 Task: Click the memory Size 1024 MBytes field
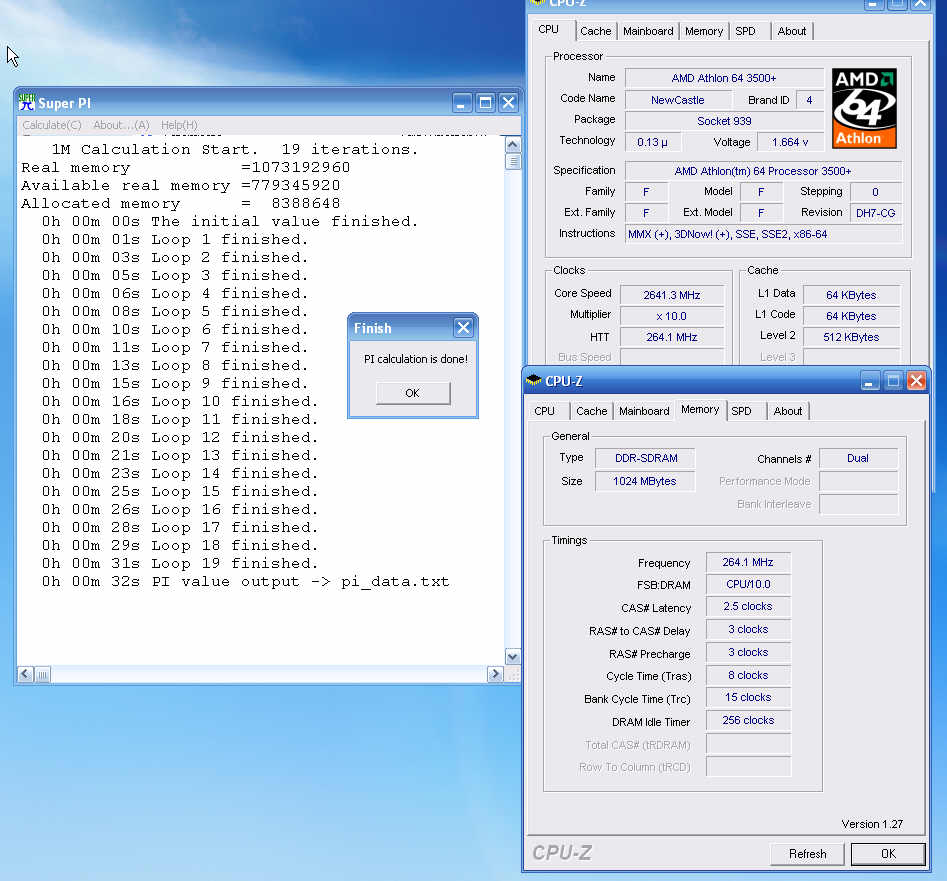pos(645,481)
